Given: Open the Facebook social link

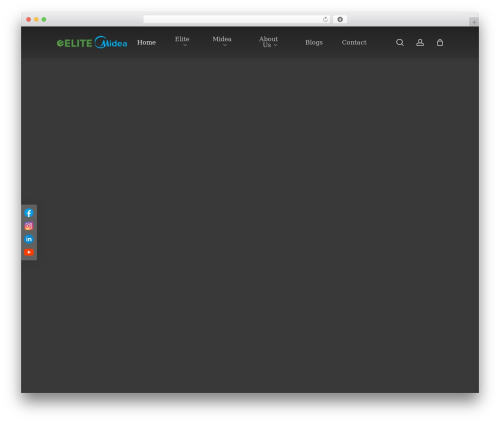Looking at the screenshot, I should [29, 213].
